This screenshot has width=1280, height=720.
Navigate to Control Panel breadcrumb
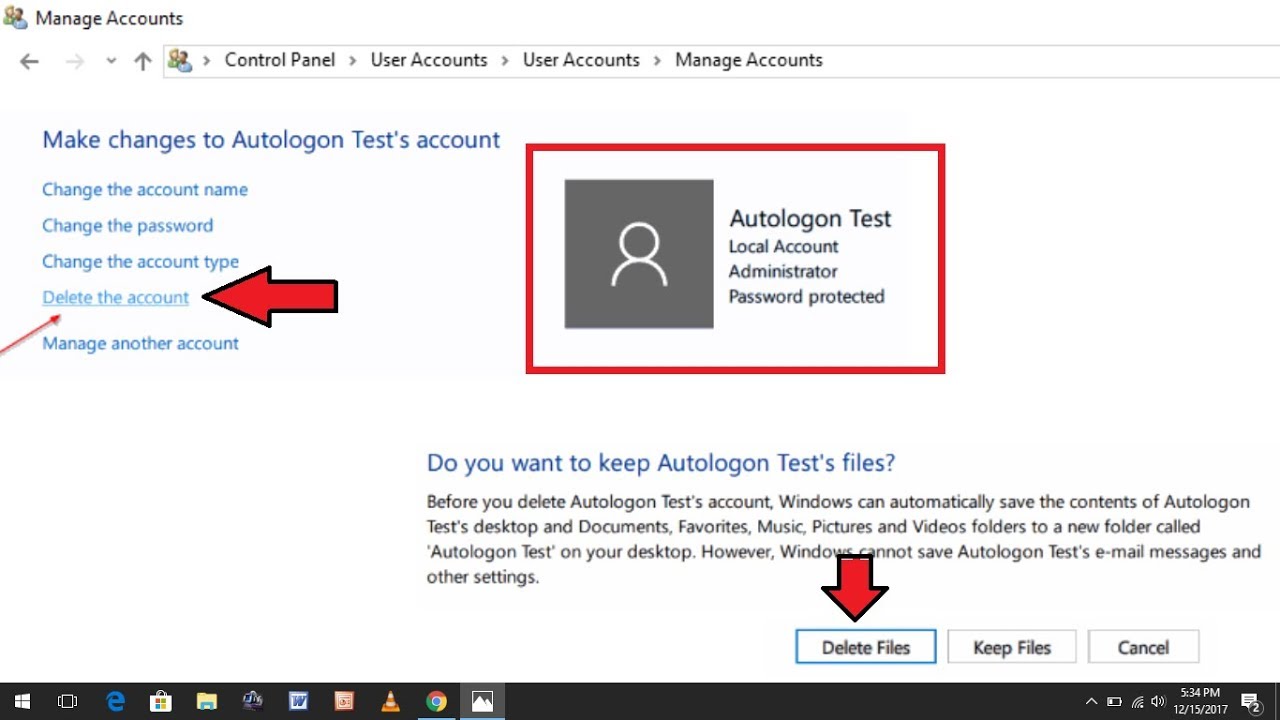pos(279,60)
